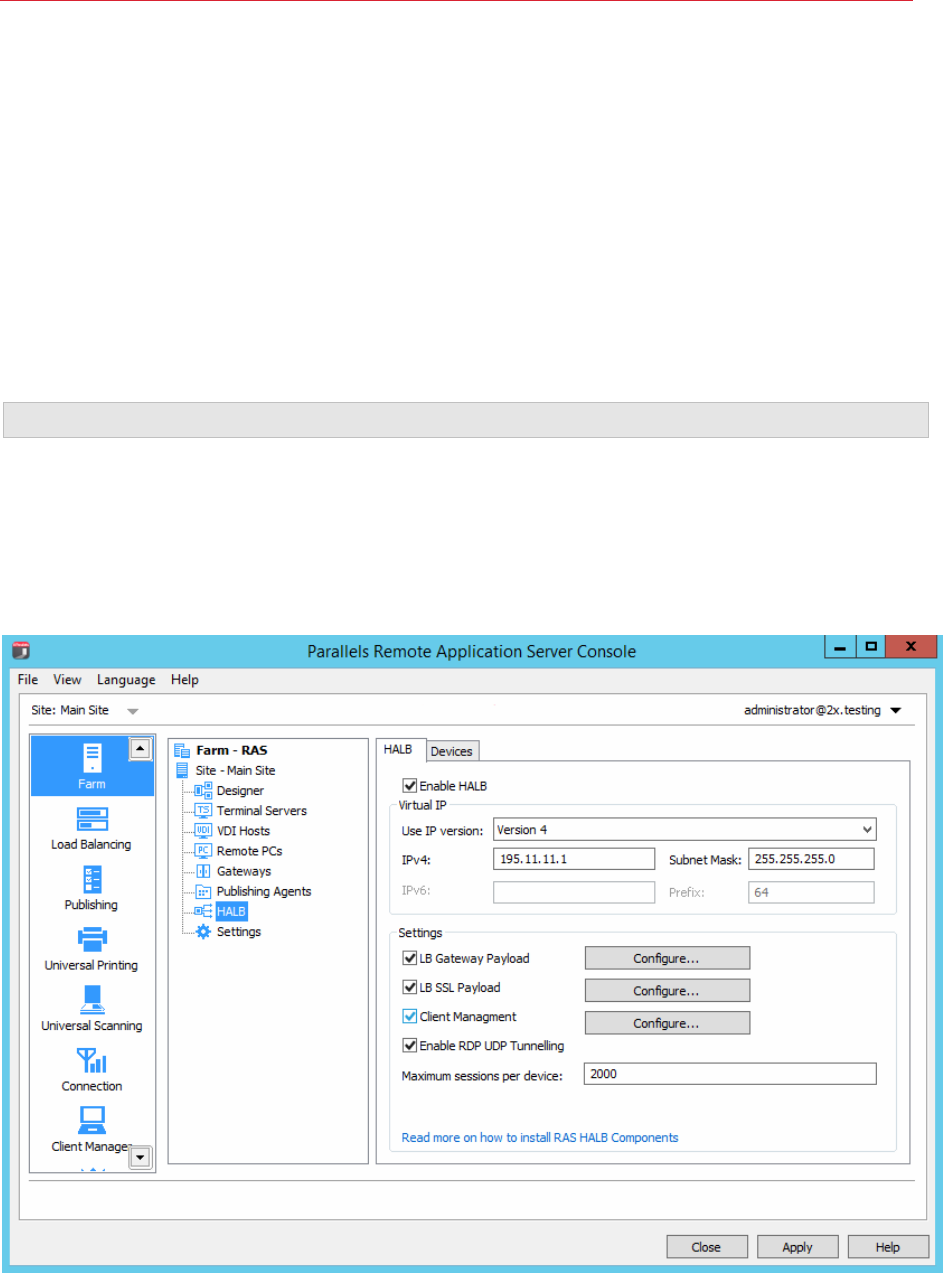Open the Use IP version dropdown

685,830
